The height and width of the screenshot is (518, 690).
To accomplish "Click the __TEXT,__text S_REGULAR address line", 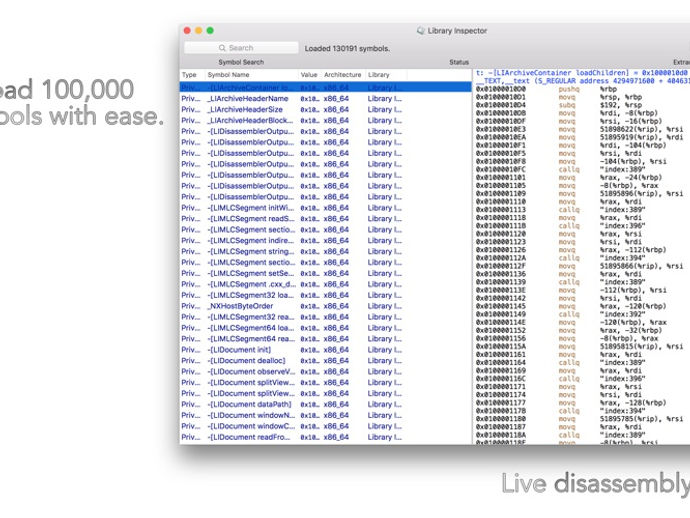I will (x=583, y=81).
